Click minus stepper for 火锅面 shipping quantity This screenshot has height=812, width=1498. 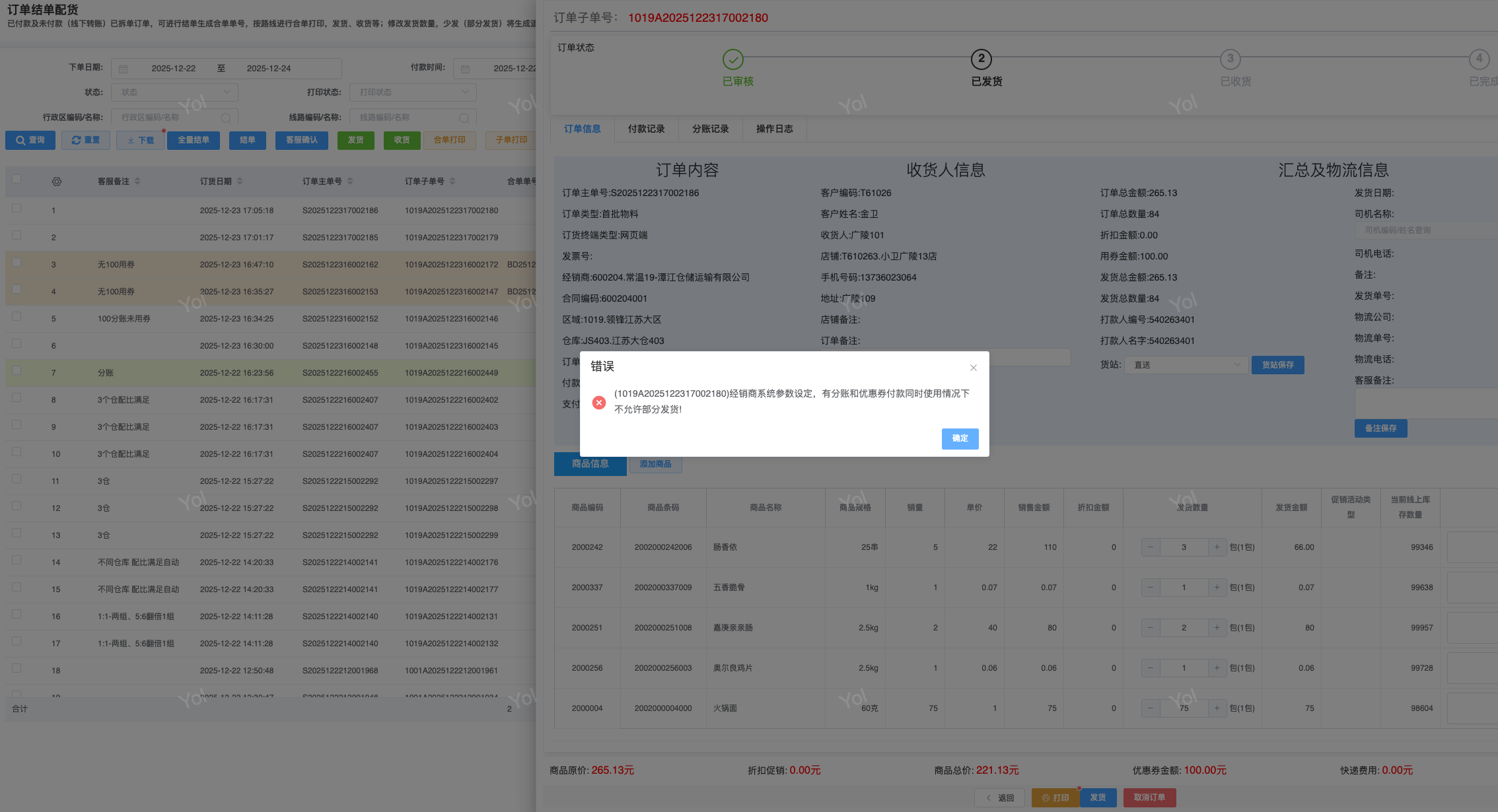[x=1151, y=708]
